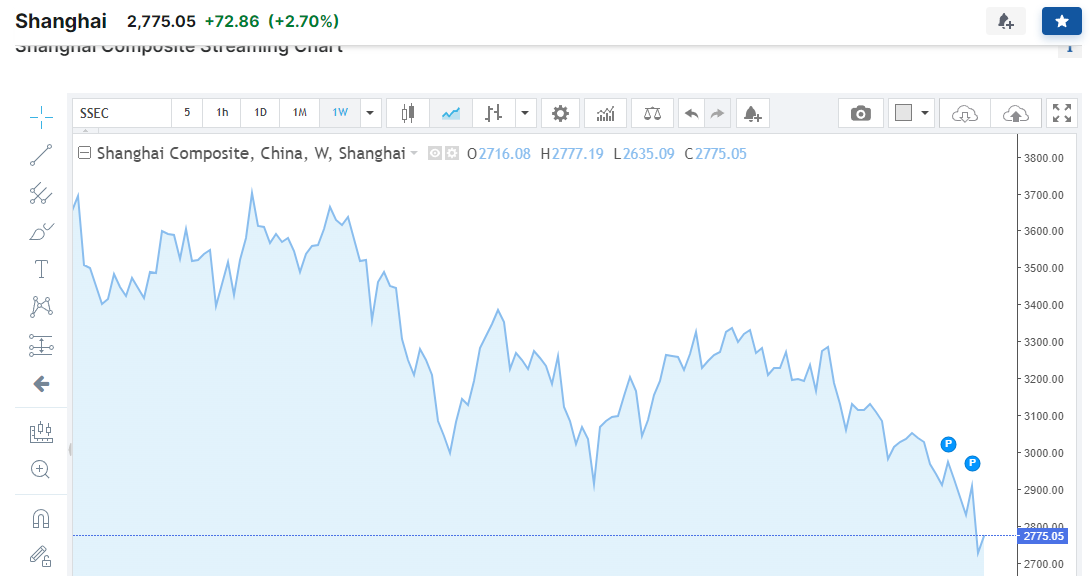Toggle magnet mode for drawings
The image size is (1090, 576).
click(x=41, y=518)
